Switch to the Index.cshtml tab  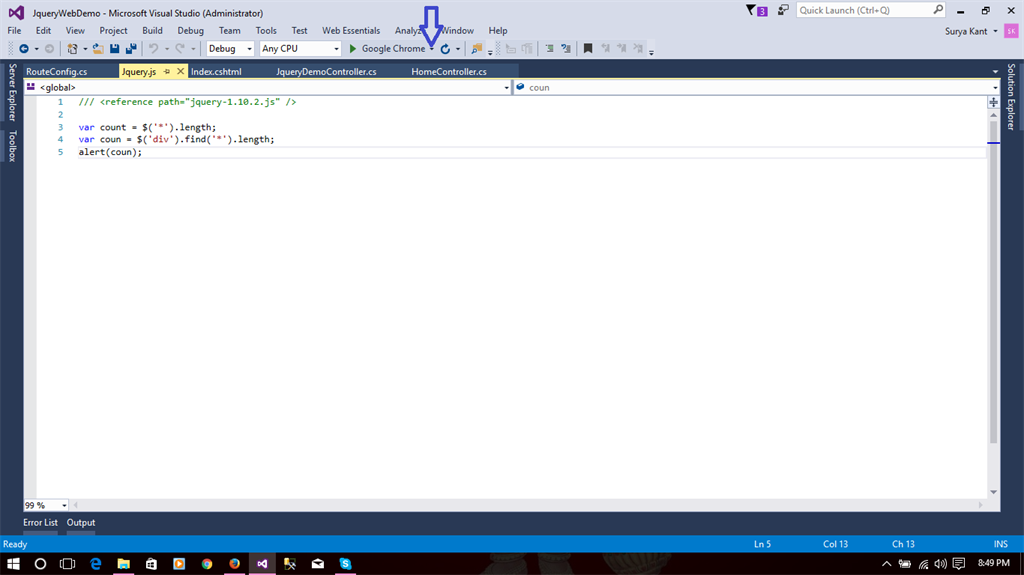[216, 71]
